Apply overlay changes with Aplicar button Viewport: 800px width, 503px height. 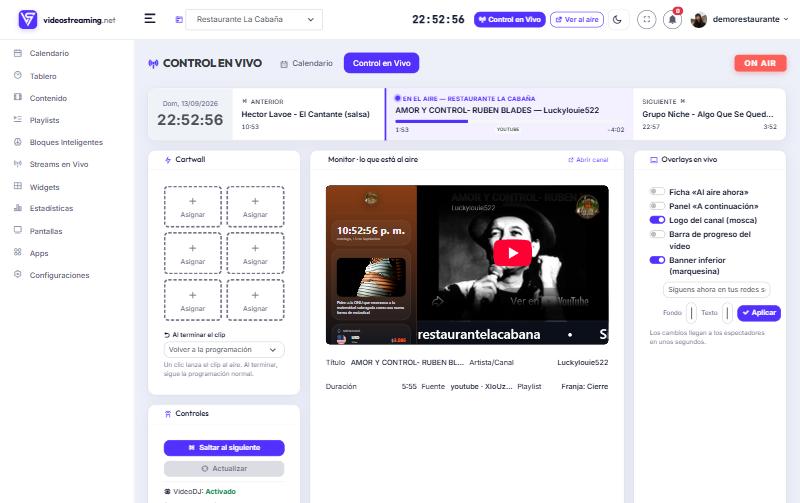759,313
